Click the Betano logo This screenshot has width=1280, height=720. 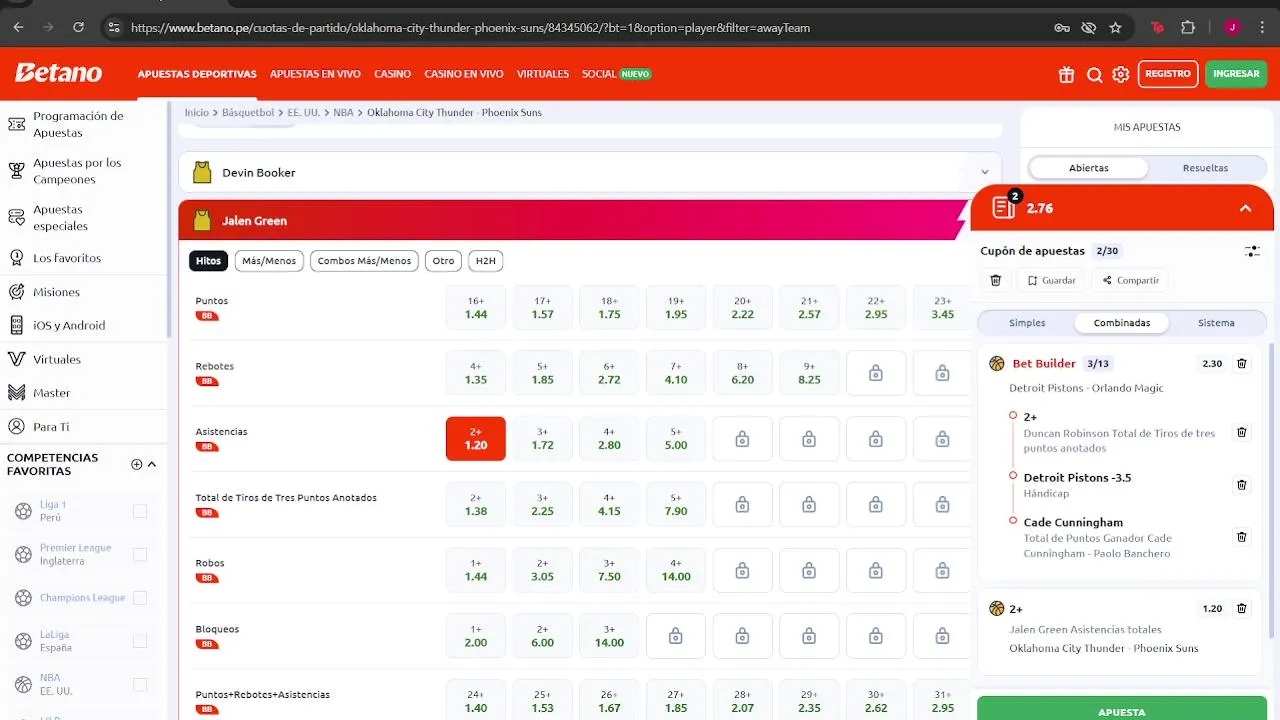pos(58,73)
